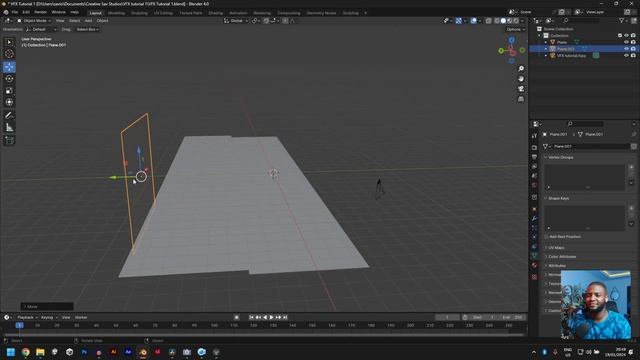Play the animation in timeline
Image resolution: width=640 pixels, height=360 pixels.
coord(271,318)
